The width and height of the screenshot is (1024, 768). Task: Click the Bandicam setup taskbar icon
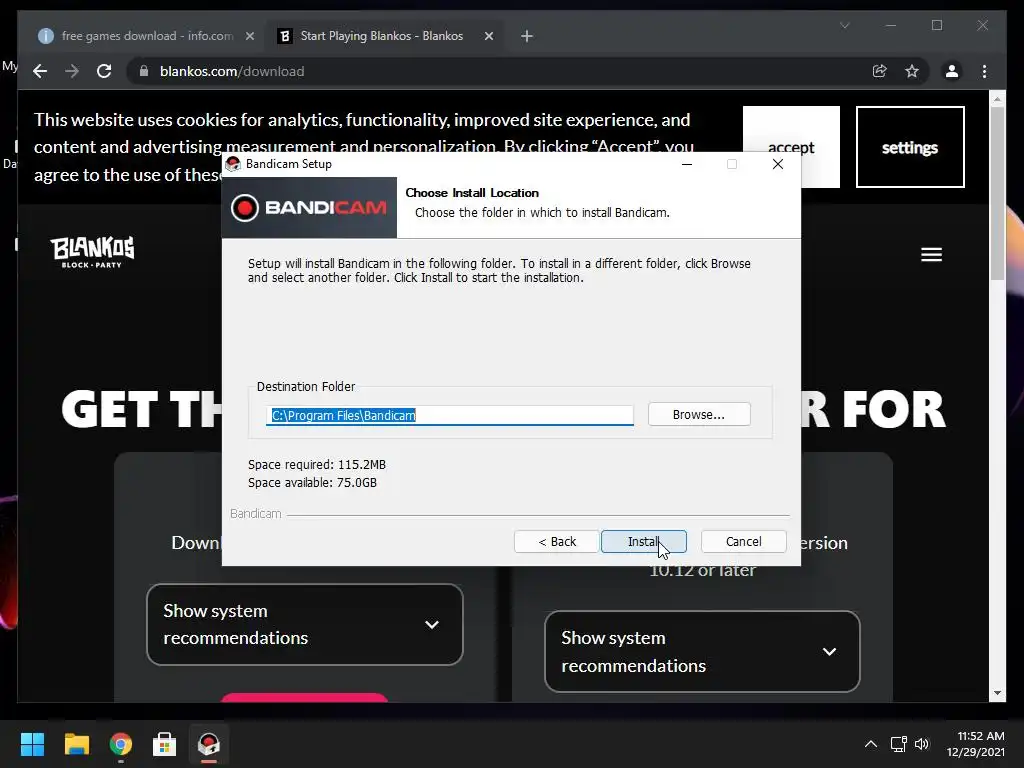click(x=209, y=744)
